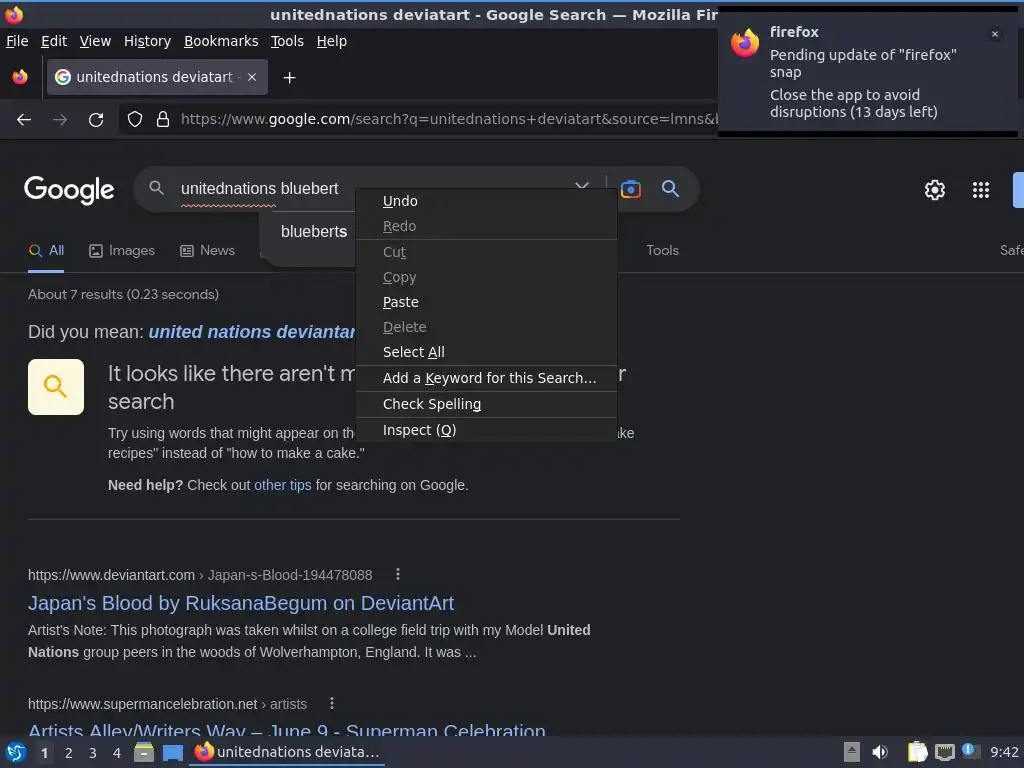Viewport: 1024px width, 768px height.
Task: Click the site security padlock icon
Action: [163, 119]
